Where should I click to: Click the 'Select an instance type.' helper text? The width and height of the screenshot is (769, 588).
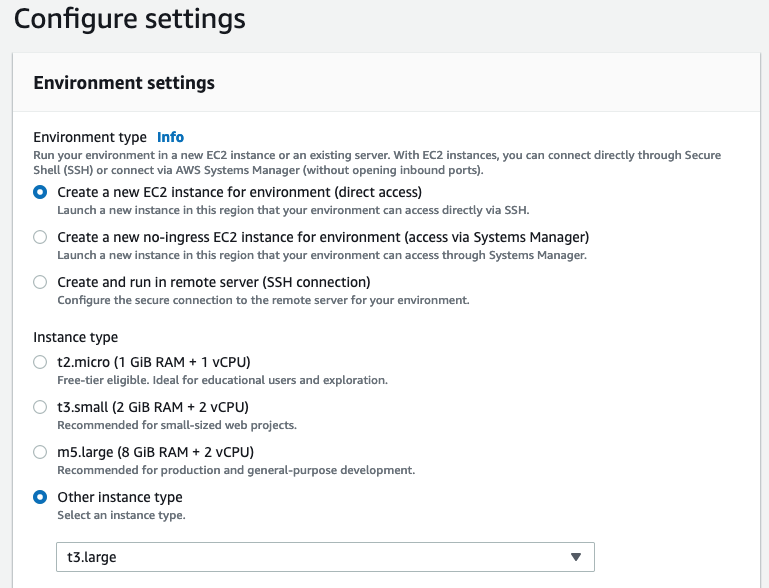pos(121,515)
